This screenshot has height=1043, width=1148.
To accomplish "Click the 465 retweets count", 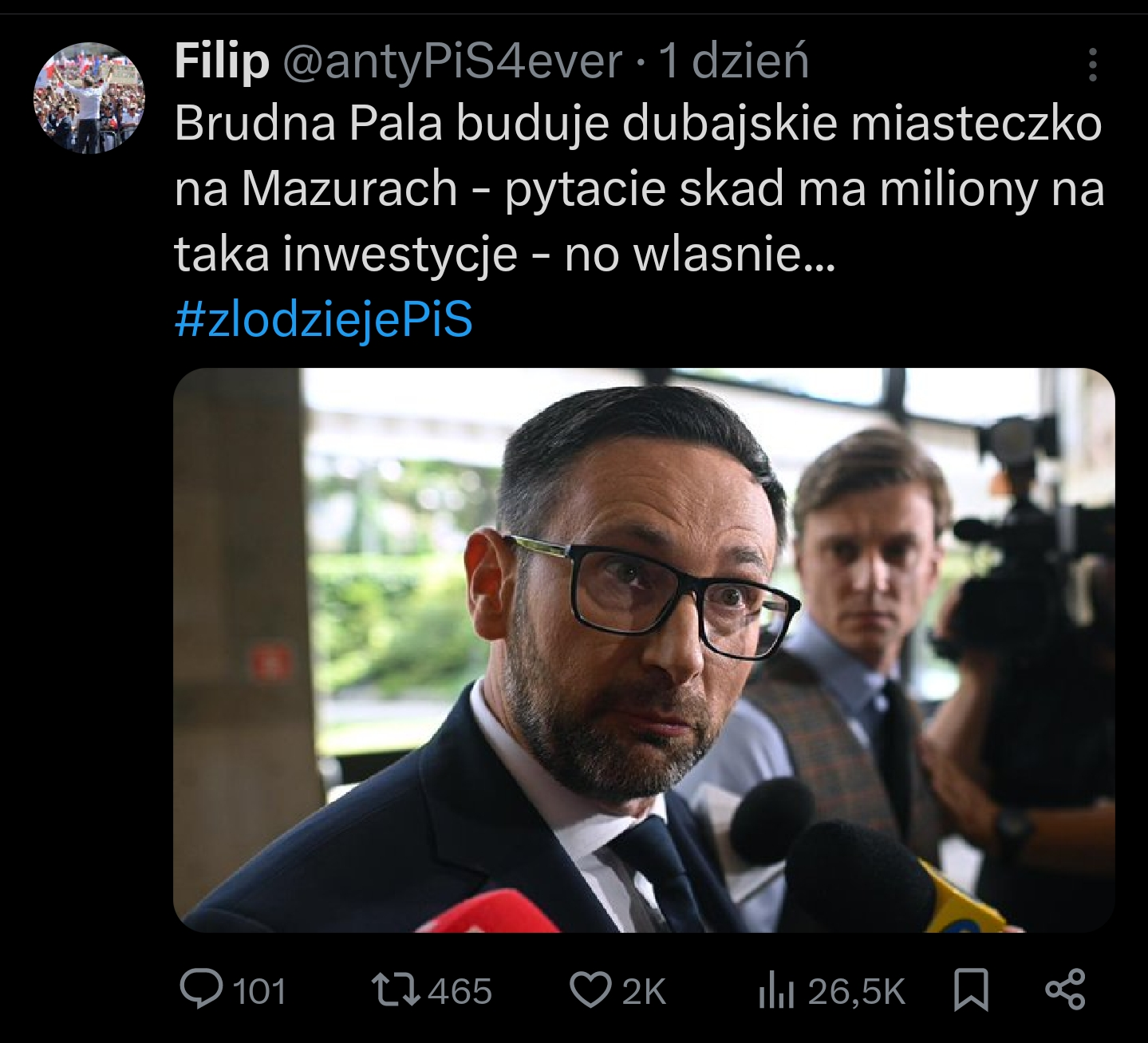I will pyautogui.click(x=460, y=991).
